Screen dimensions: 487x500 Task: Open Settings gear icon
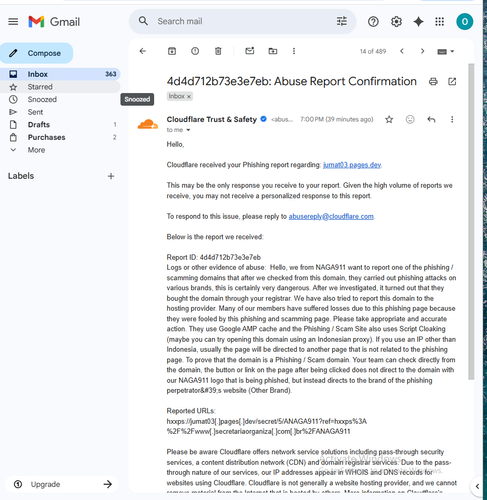pos(396,22)
